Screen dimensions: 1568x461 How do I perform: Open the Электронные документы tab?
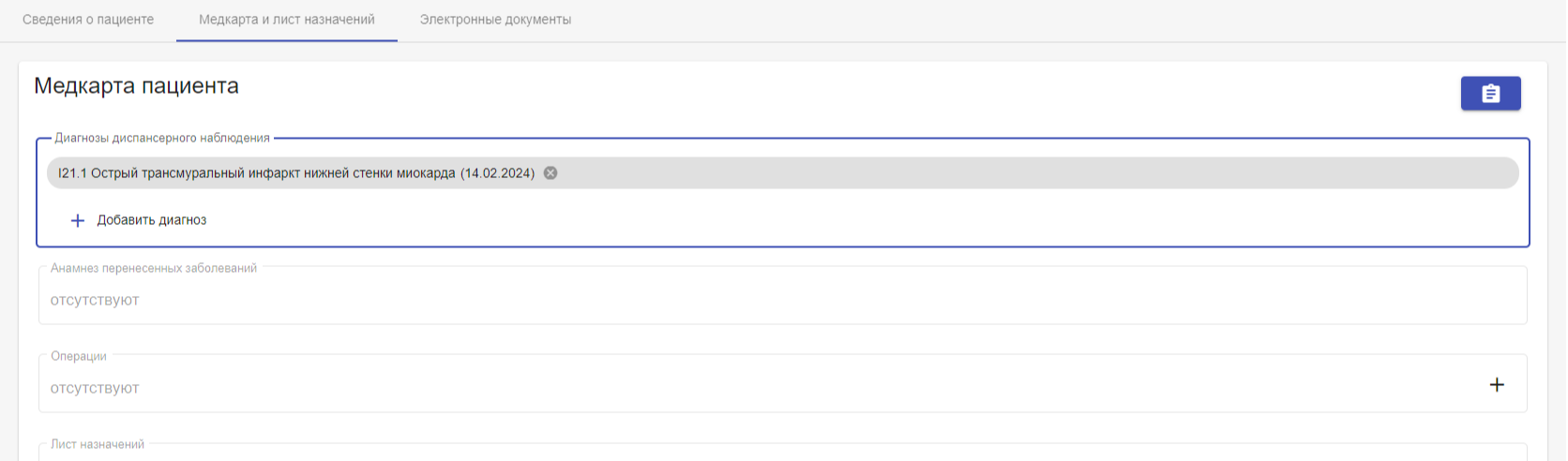tap(495, 20)
